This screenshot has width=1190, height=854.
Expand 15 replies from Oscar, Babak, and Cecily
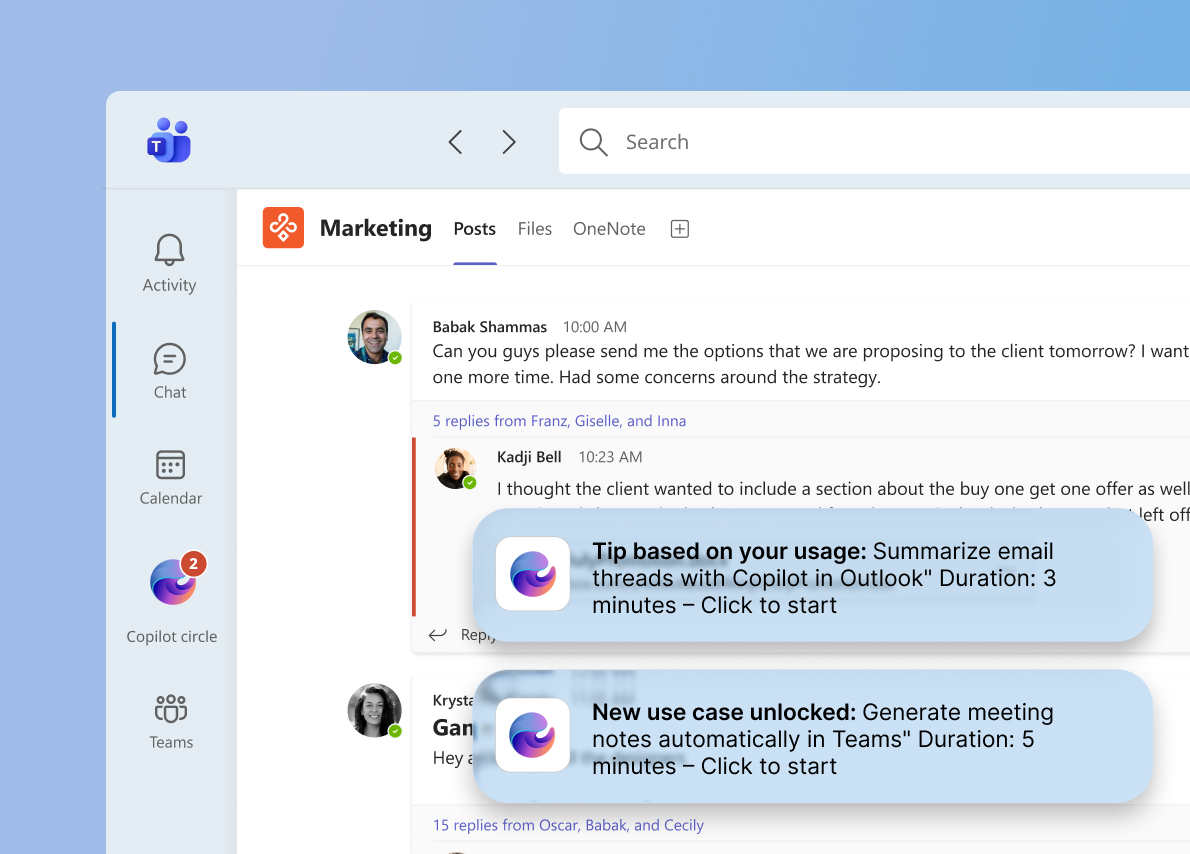click(568, 825)
